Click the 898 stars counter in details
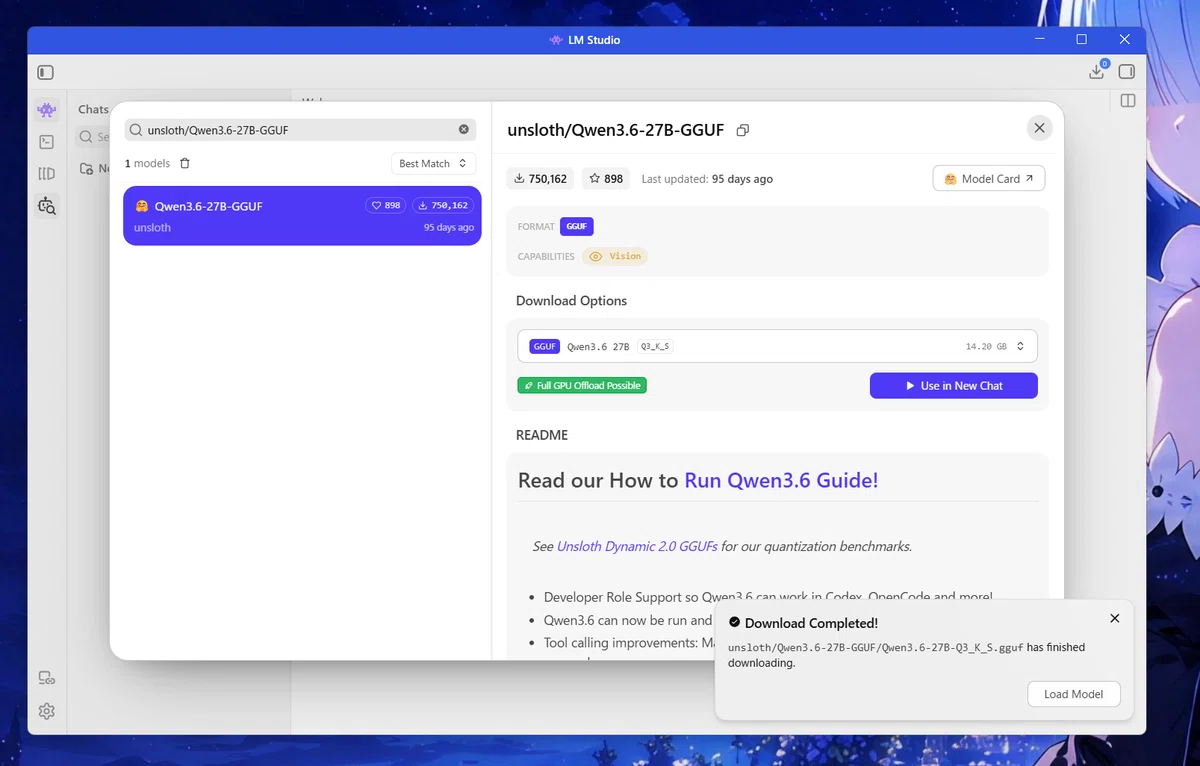 [x=606, y=179]
